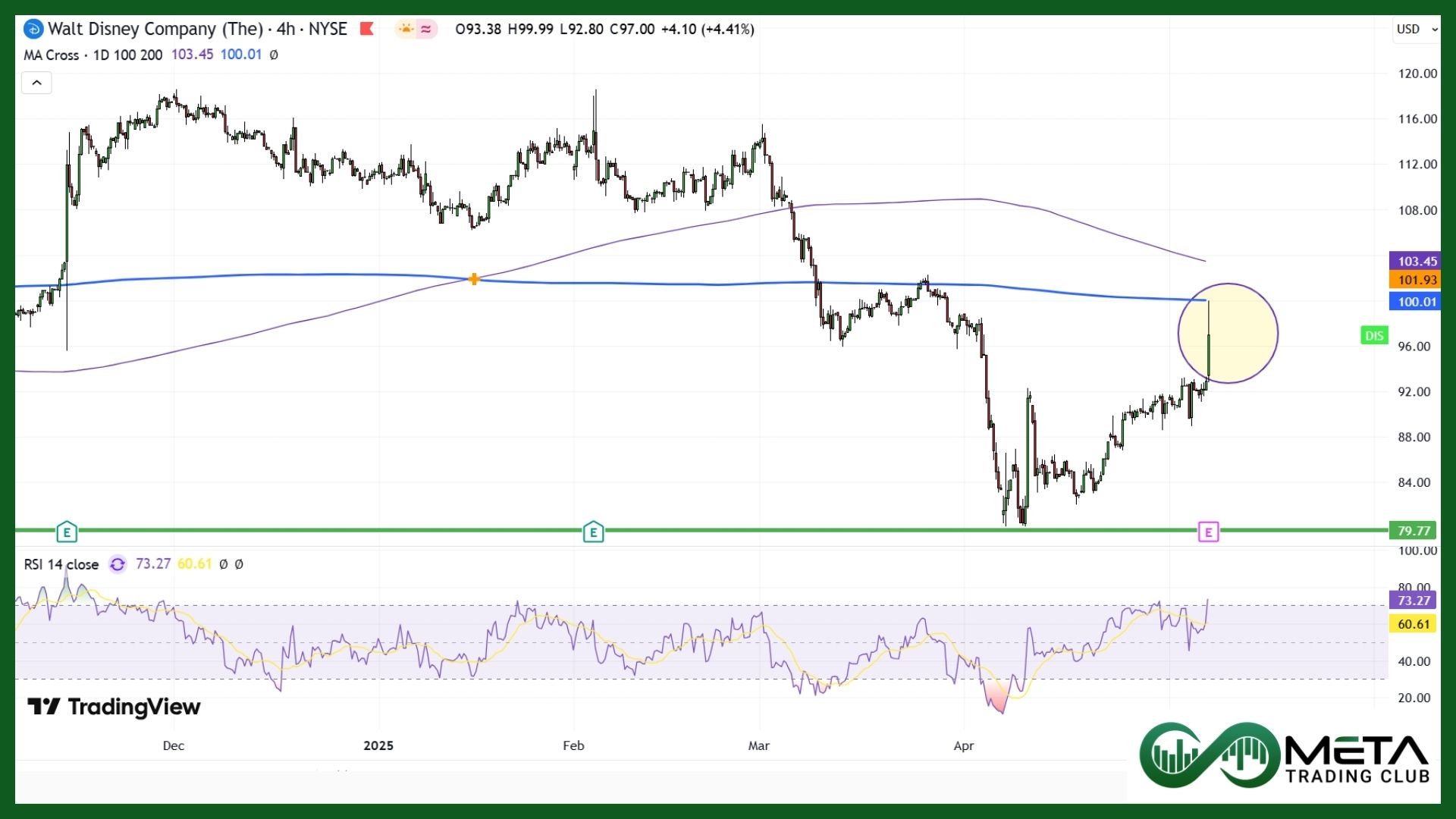Click the RSI 60.61 yellow legend value
The height and width of the screenshot is (819, 1456).
[194, 564]
